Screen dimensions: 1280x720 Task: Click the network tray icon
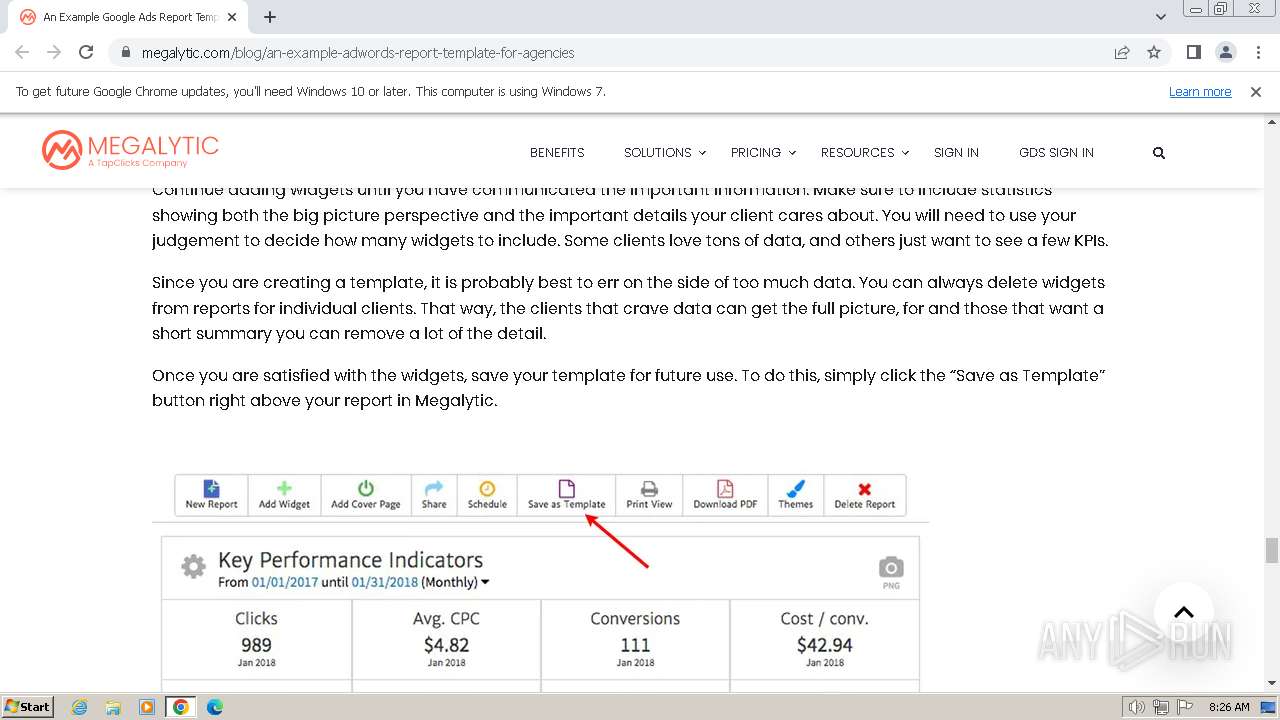[x=1161, y=707]
